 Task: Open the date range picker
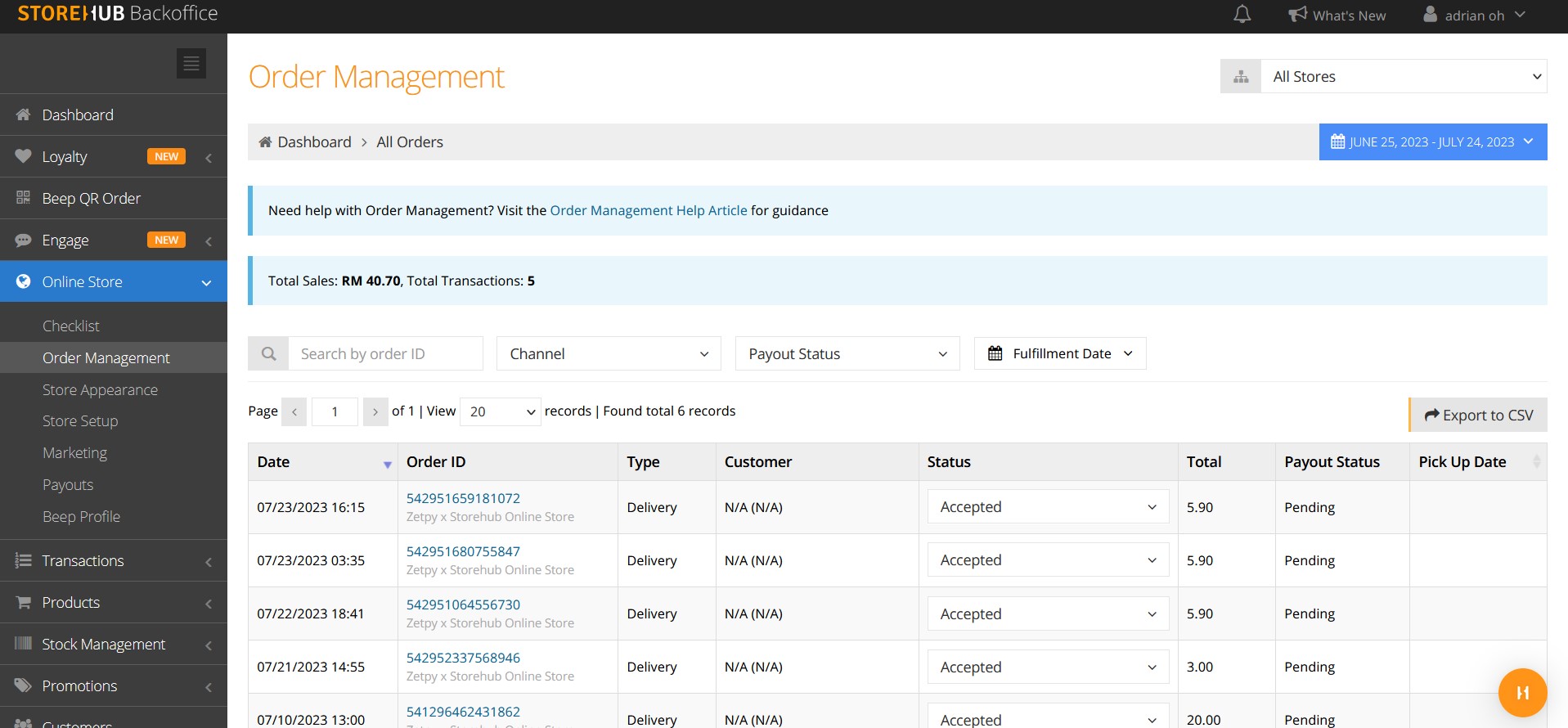coord(1432,142)
